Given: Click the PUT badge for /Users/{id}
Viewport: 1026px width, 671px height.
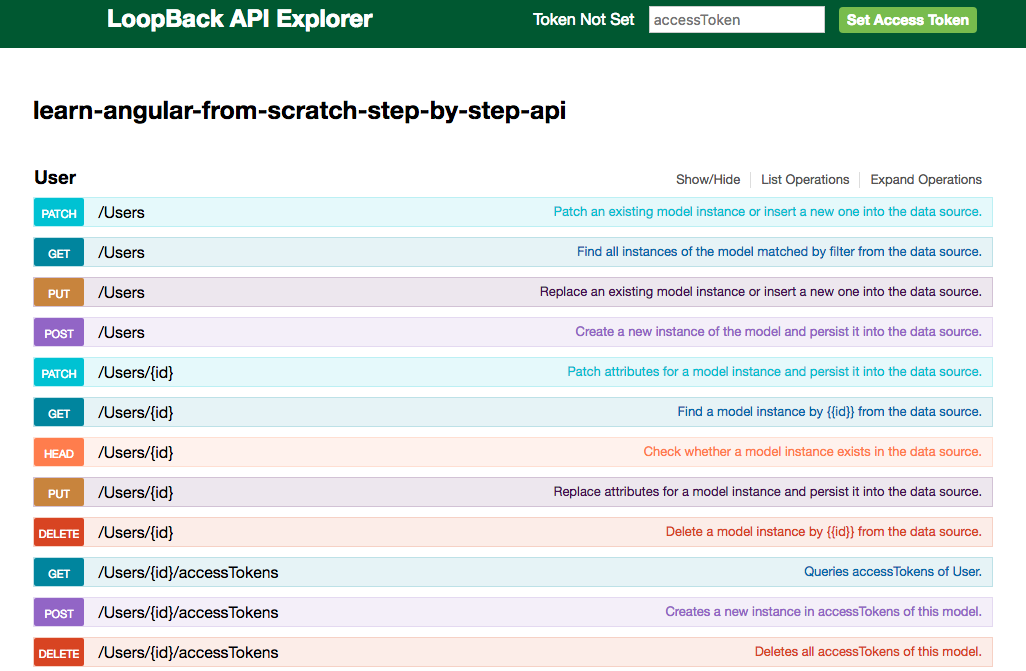Looking at the screenshot, I should (59, 492).
